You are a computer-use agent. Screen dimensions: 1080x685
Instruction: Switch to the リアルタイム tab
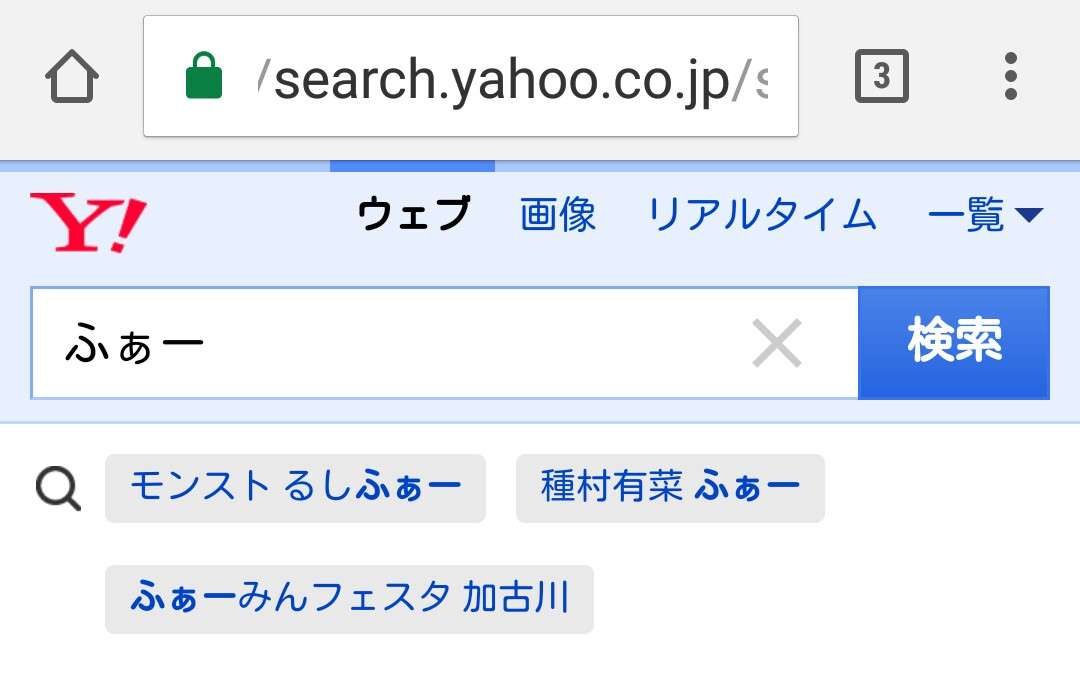coord(762,213)
